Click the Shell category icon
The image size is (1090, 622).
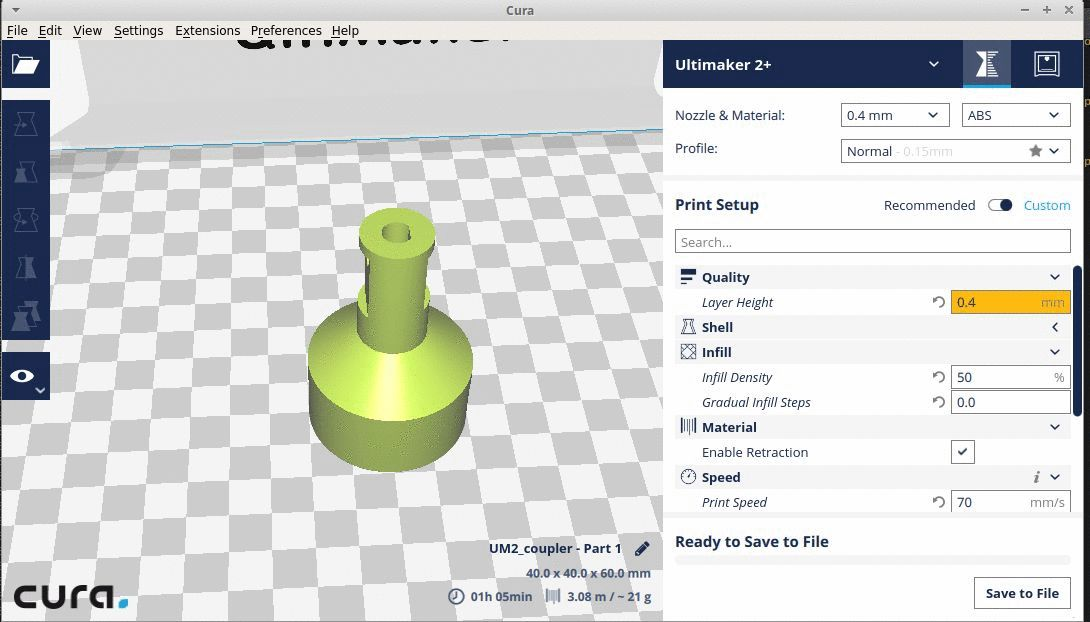click(x=688, y=327)
